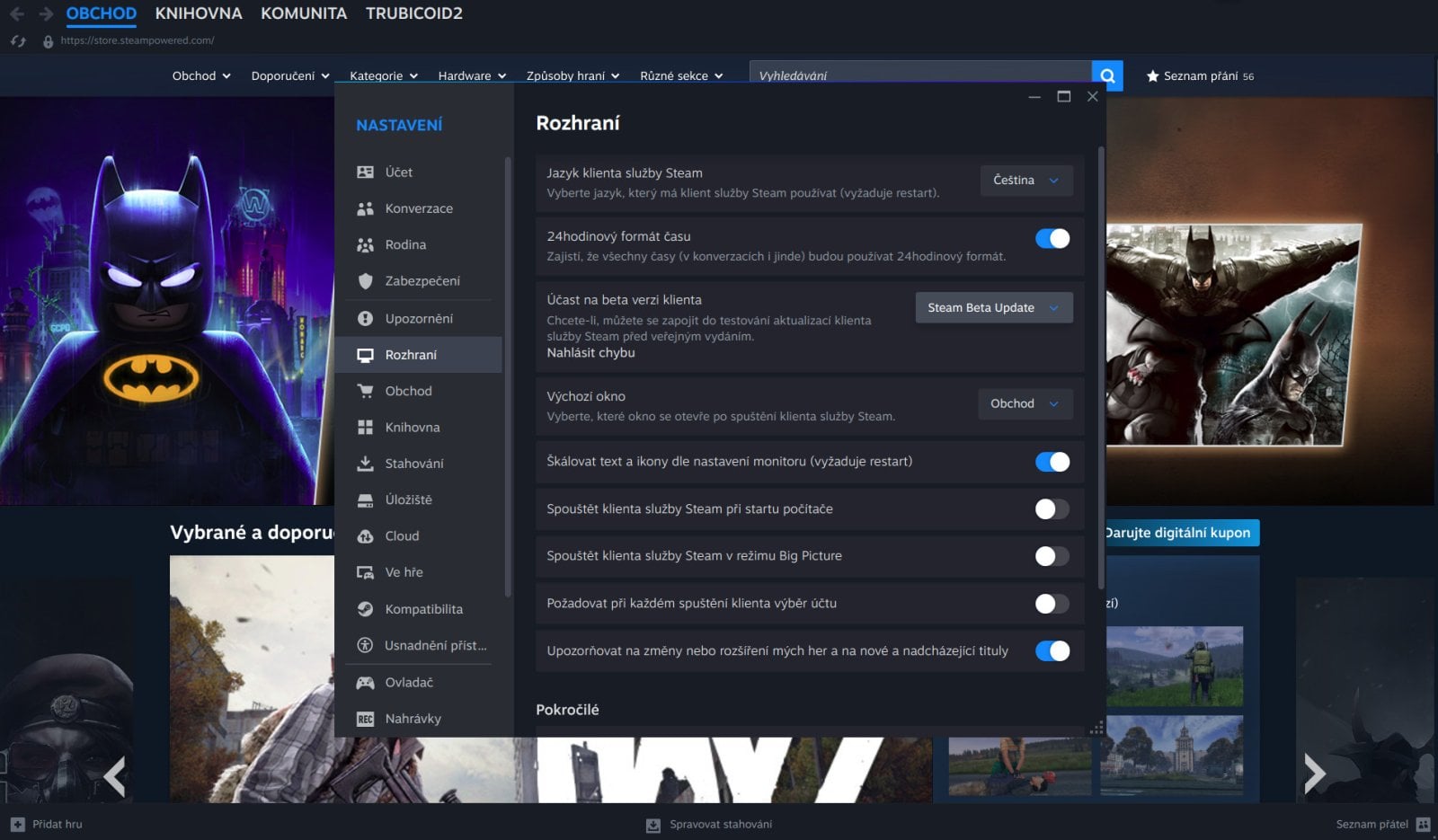The height and width of the screenshot is (840, 1438).
Task: Click the page reload icon
Action: tap(18, 40)
